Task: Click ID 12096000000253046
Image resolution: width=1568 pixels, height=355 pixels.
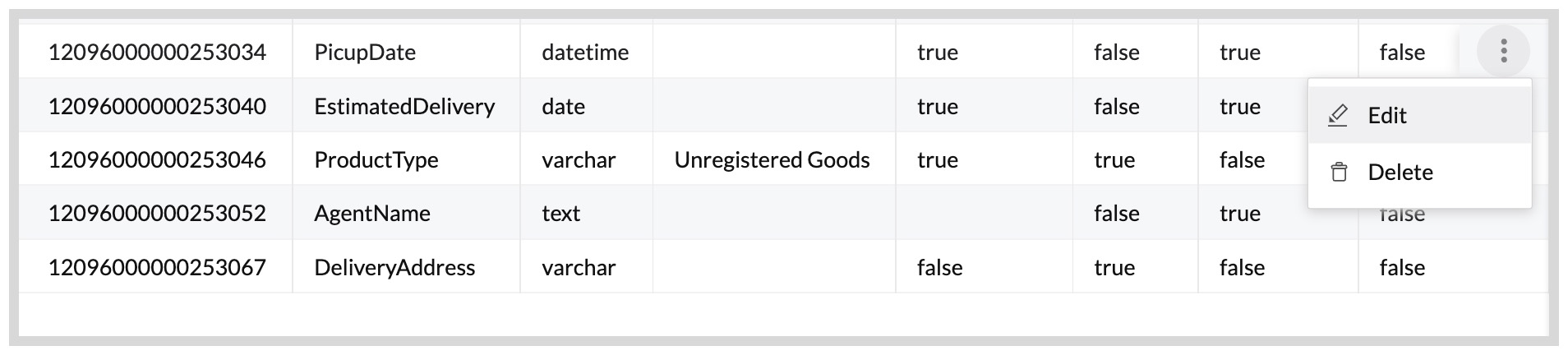Action: point(157,159)
